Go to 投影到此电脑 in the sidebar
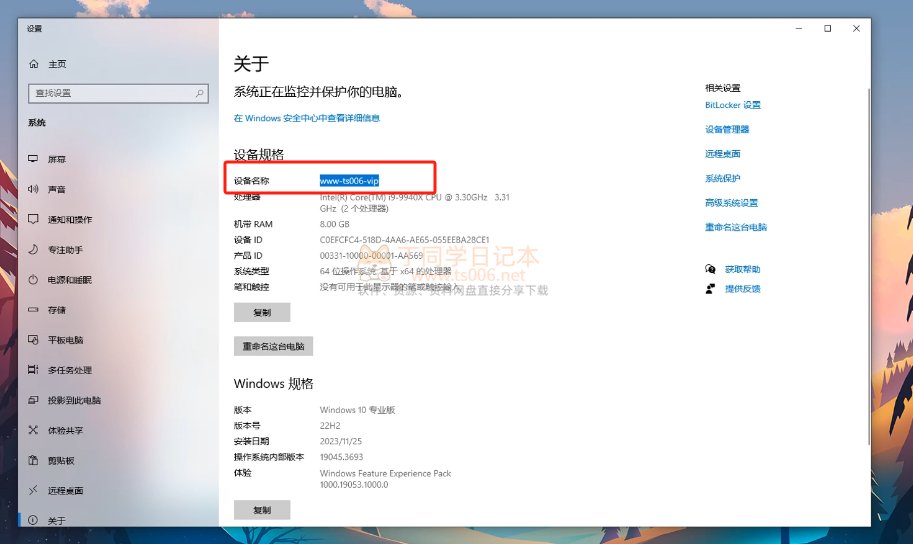The height and width of the screenshot is (544, 913). [x=74, y=400]
